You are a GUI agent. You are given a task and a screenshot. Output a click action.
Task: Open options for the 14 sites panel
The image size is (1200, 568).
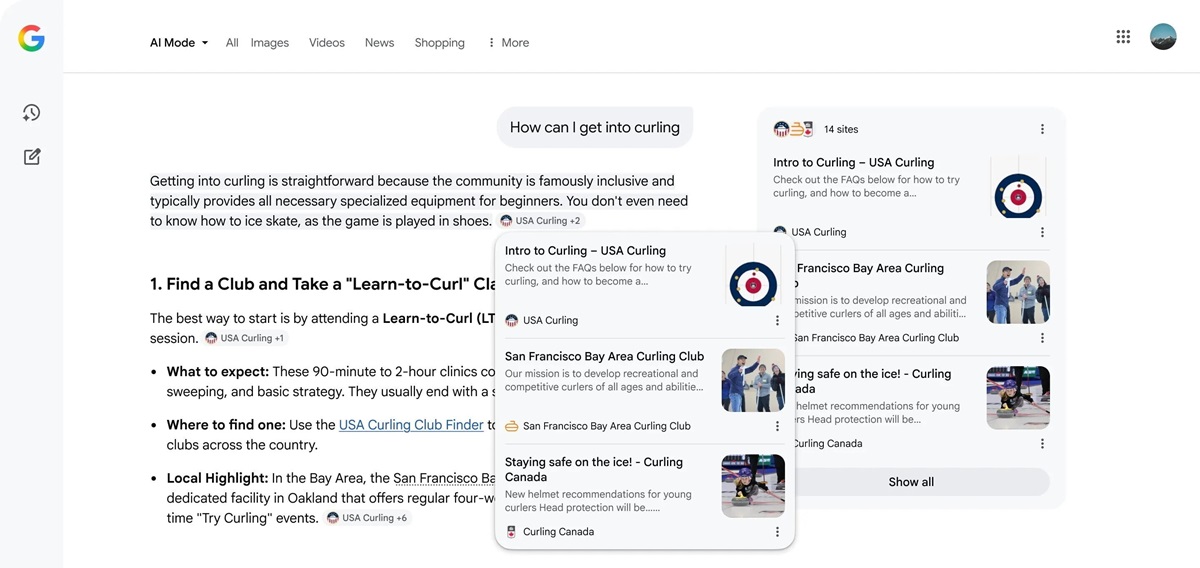[x=1042, y=129]
